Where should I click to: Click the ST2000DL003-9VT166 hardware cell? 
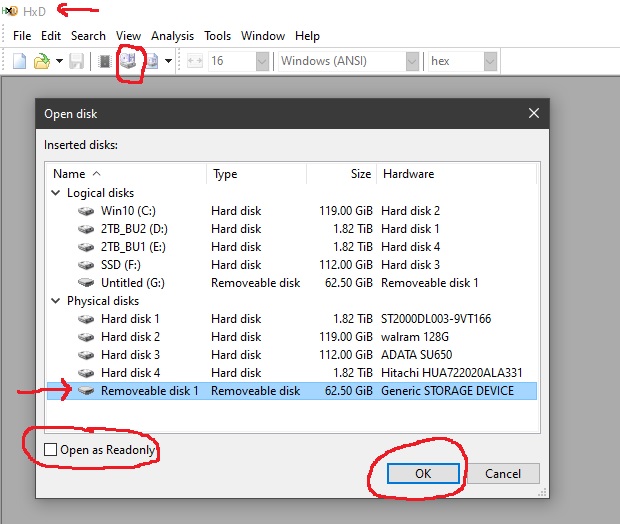(436, 319)
